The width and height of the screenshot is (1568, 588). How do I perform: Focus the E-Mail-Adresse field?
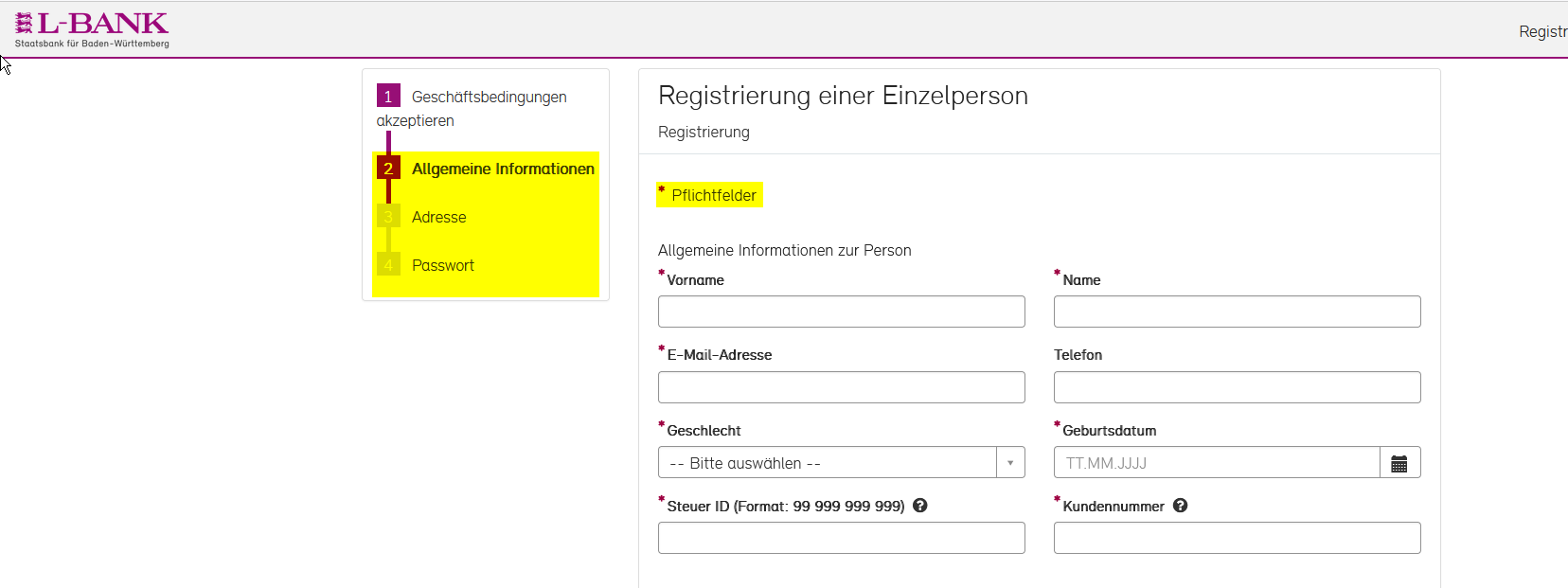click(841, 387)
